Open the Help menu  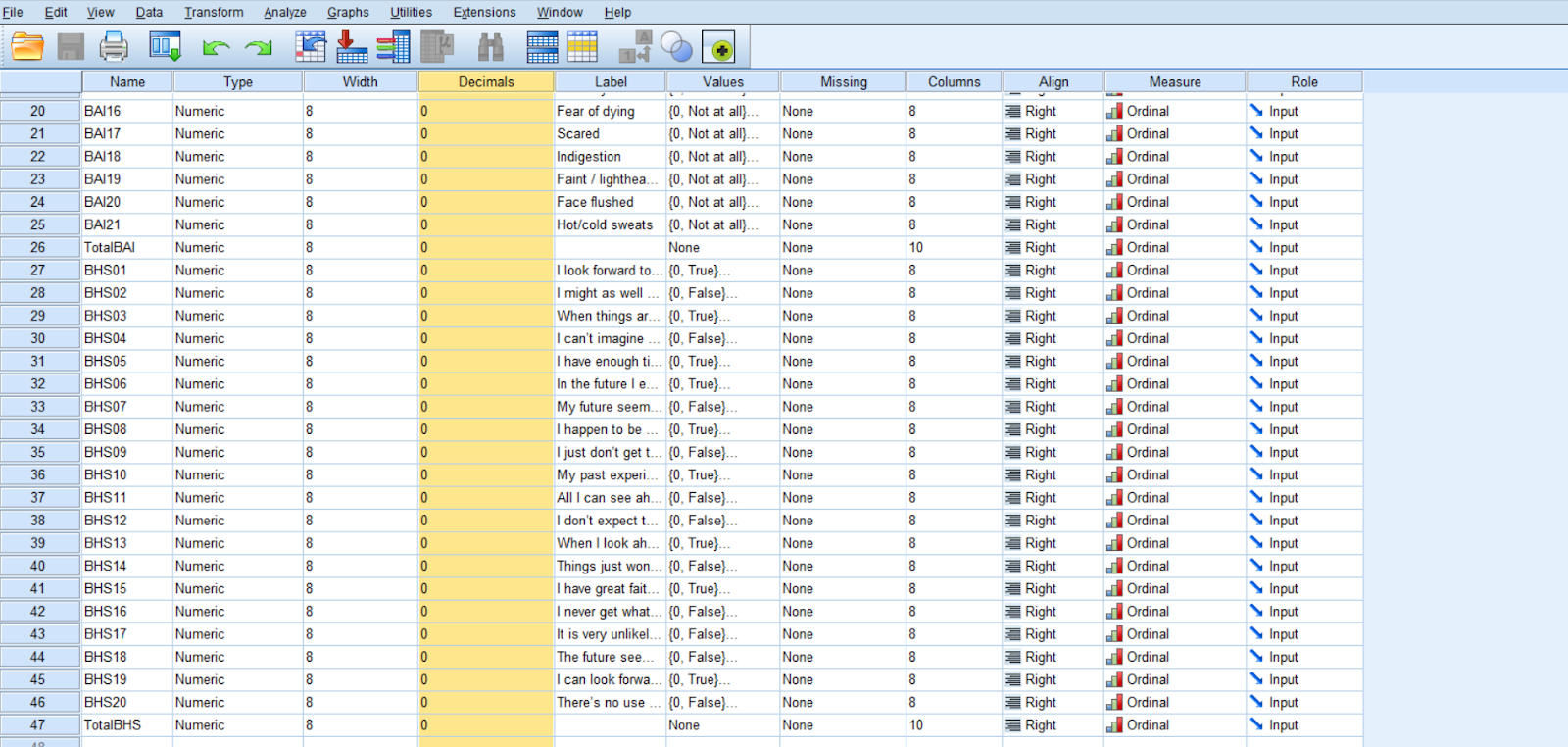617,12
